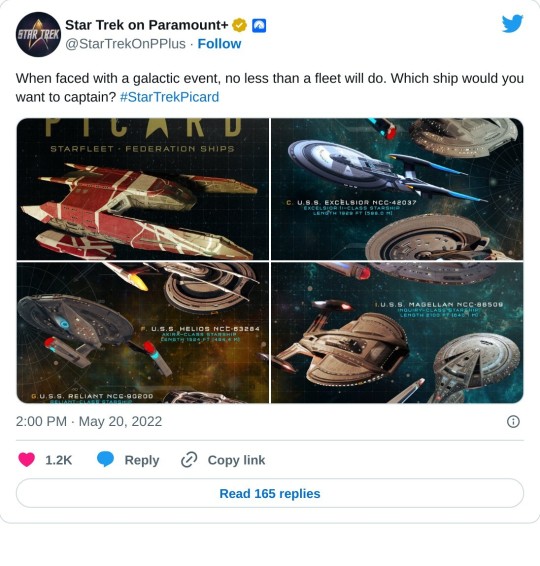
Task: Click the blue reply speech bubble icon
Action: tap(105, 460)
